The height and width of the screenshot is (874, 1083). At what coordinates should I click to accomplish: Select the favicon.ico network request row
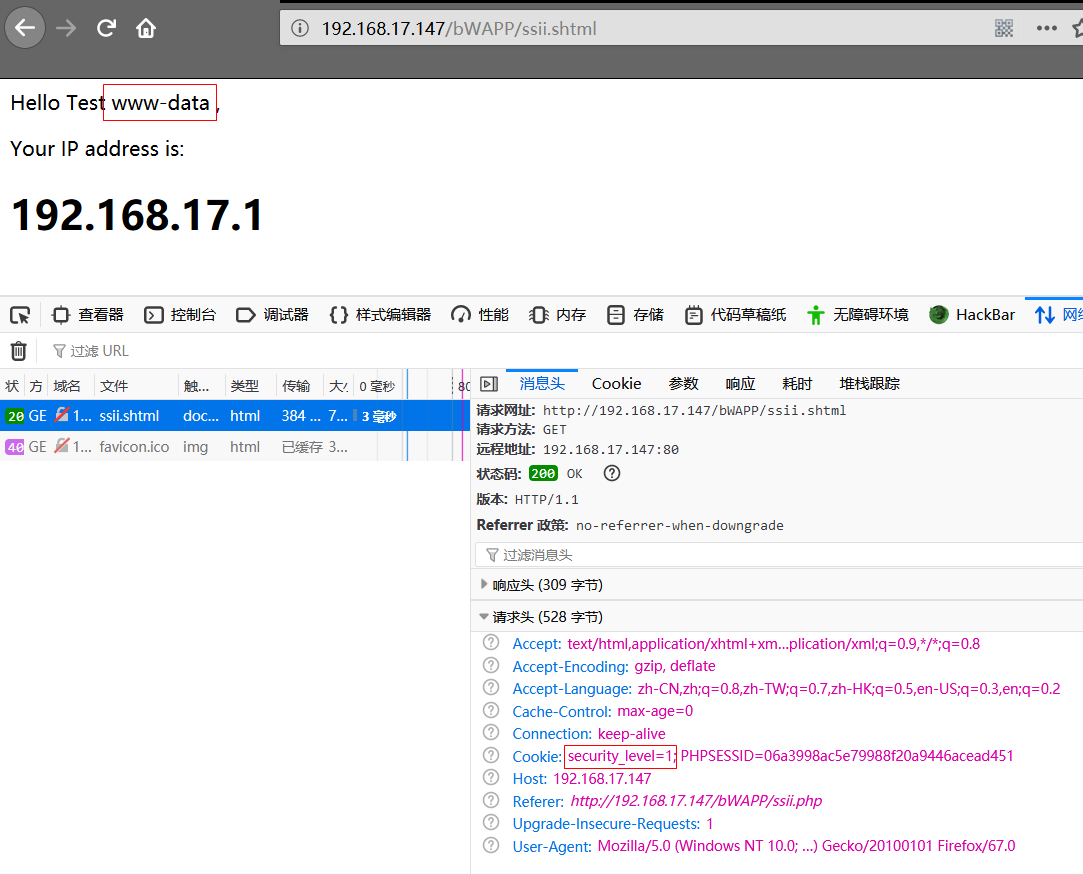point(134,447)
